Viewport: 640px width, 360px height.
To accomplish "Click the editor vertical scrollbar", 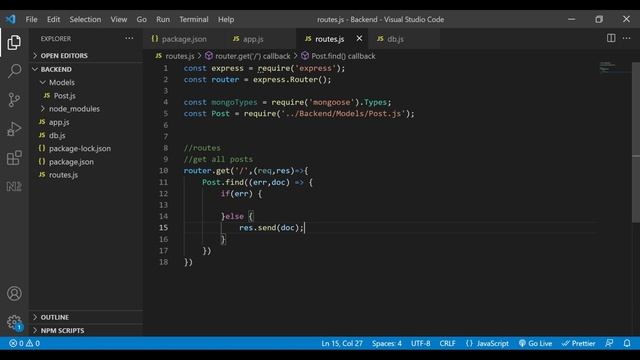I will 636,142.
